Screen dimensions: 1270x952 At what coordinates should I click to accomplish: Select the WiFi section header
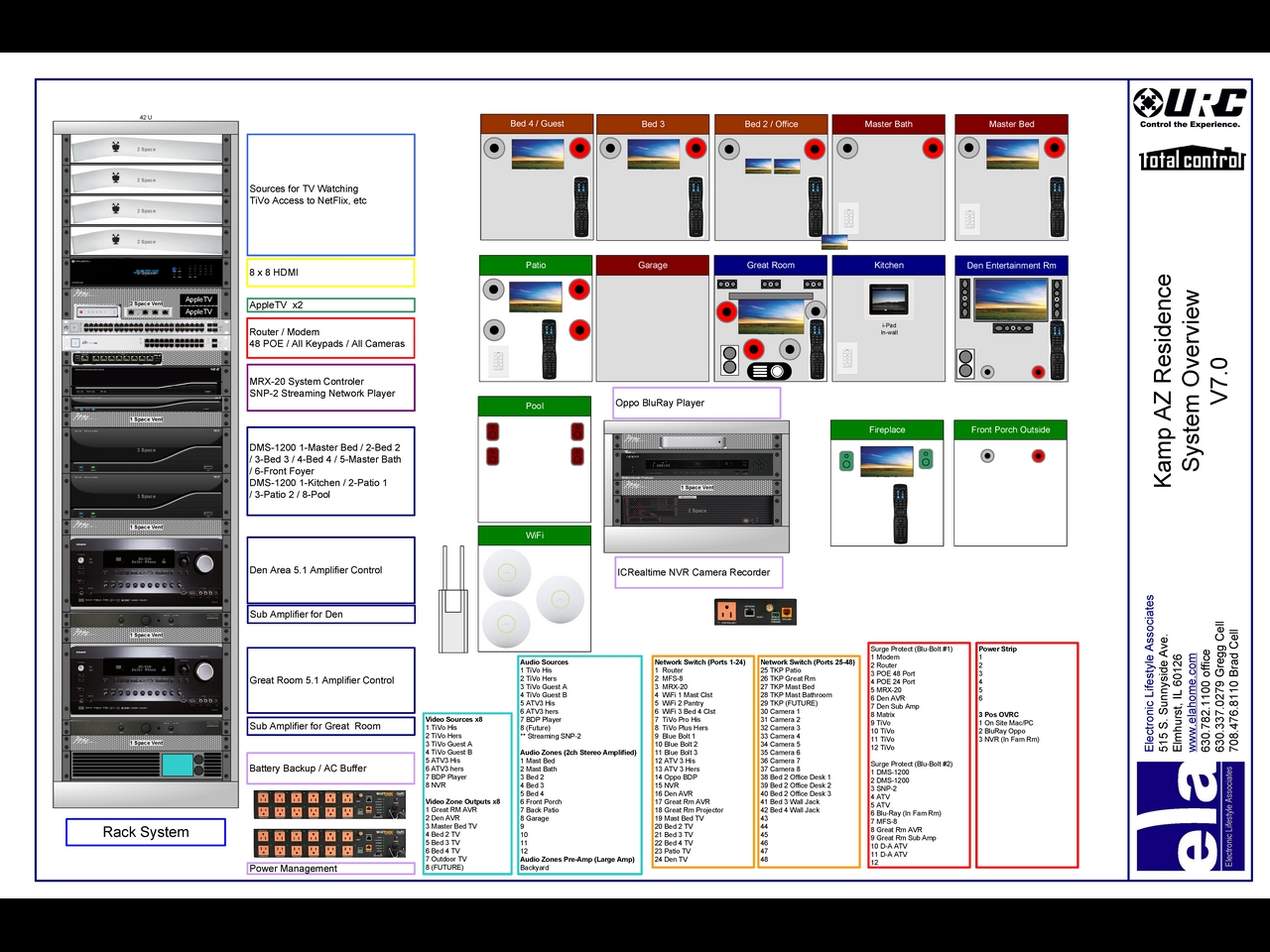[x=535, y=535]
